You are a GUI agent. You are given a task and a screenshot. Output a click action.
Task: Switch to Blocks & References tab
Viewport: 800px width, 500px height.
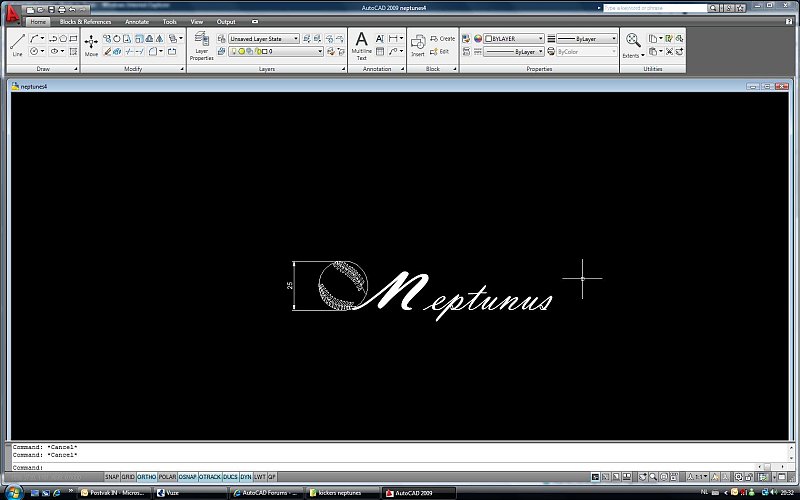pos(85,22)
